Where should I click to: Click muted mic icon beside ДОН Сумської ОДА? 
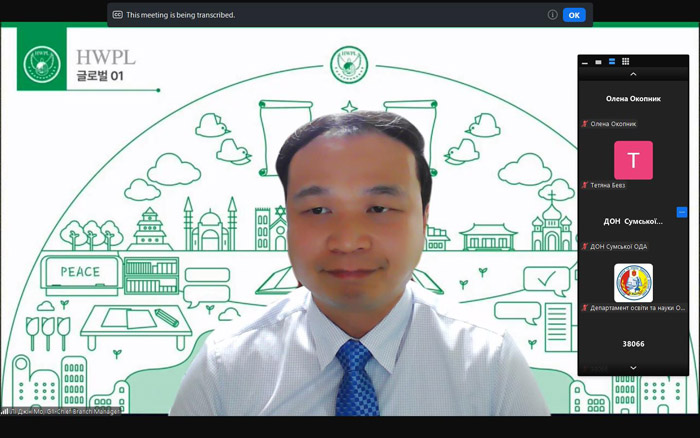pyautogui.click(x=585, y=246)
